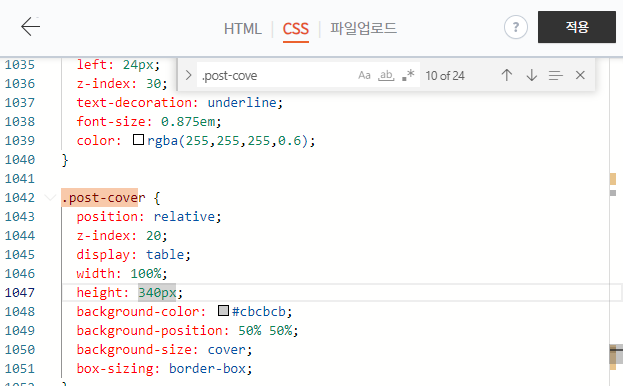The width and height of the screenshot is (623, 386).
Task: Click line number 1042 in gutter
Action: click(x=20, y=197)
